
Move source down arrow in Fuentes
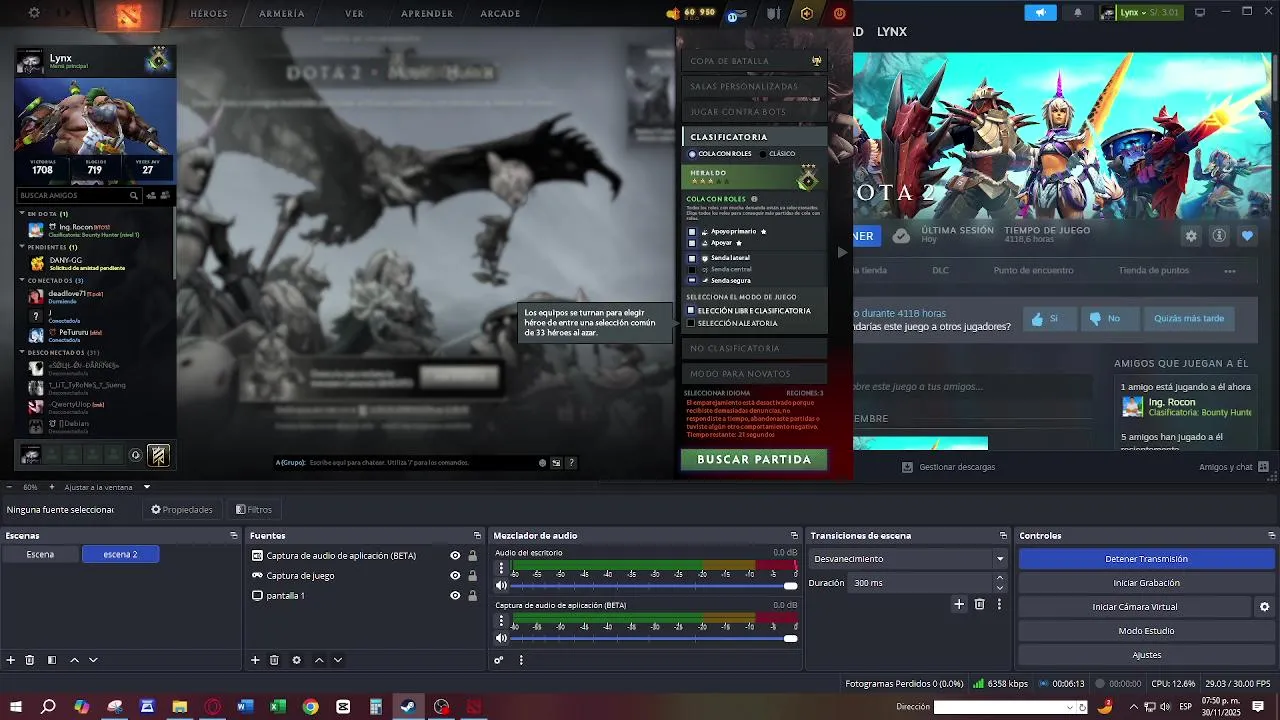(337, 660)
